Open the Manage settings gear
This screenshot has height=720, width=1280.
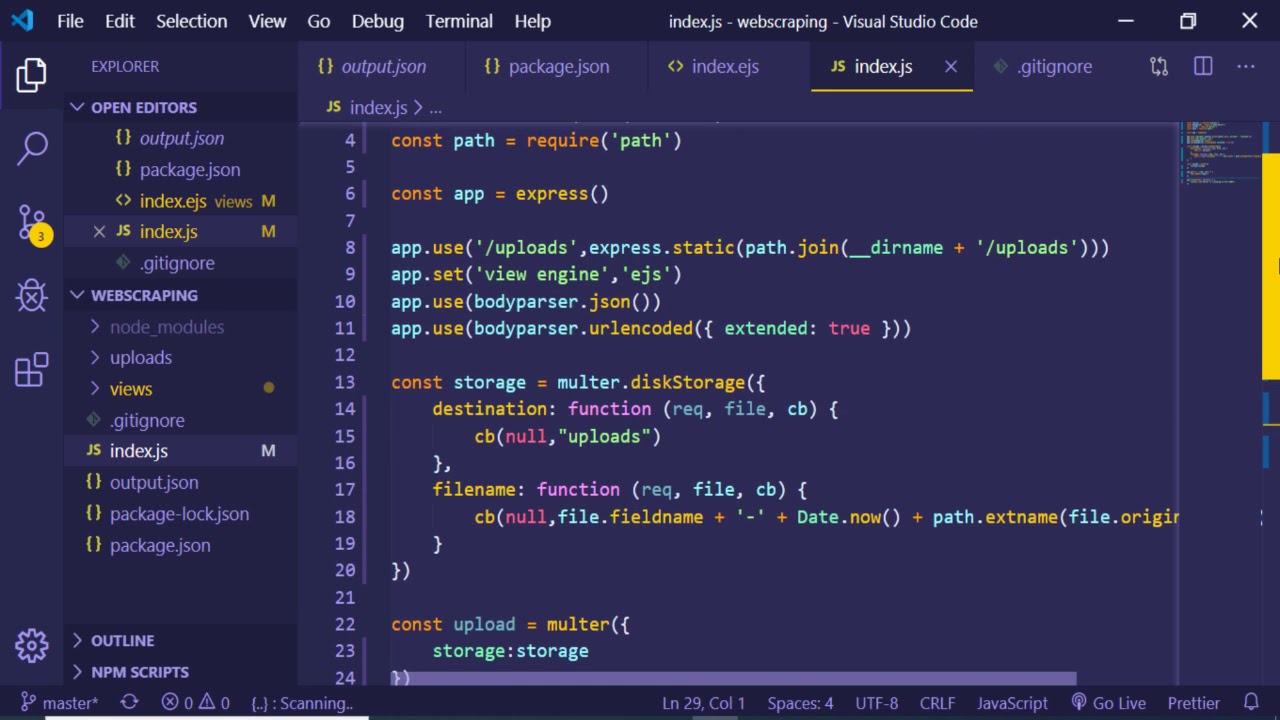click(32, 645)
